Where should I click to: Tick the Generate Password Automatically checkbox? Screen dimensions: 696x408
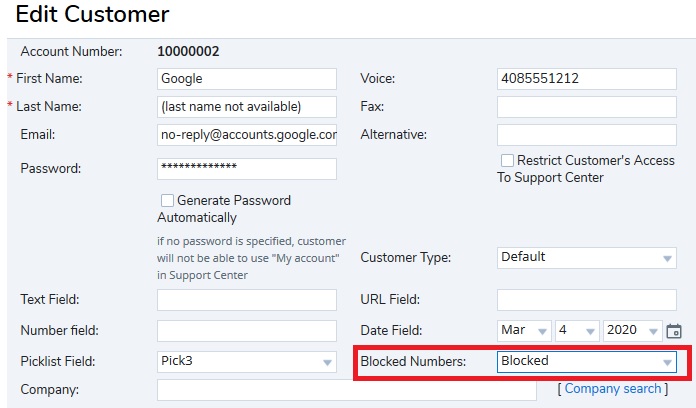(x=167, y=200)
